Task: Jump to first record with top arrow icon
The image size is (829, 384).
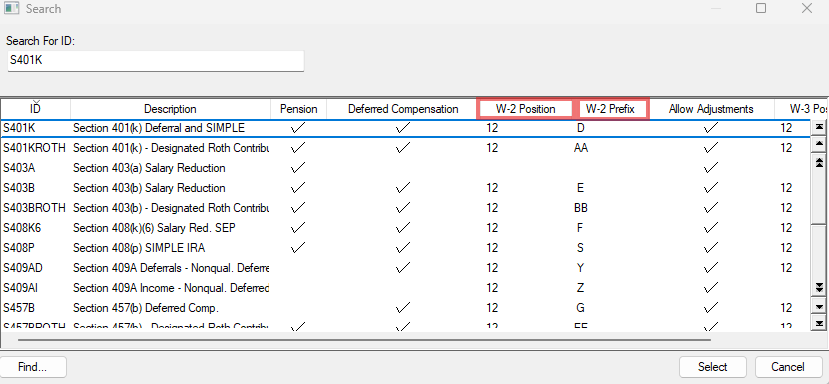Action: coord(819,127)
